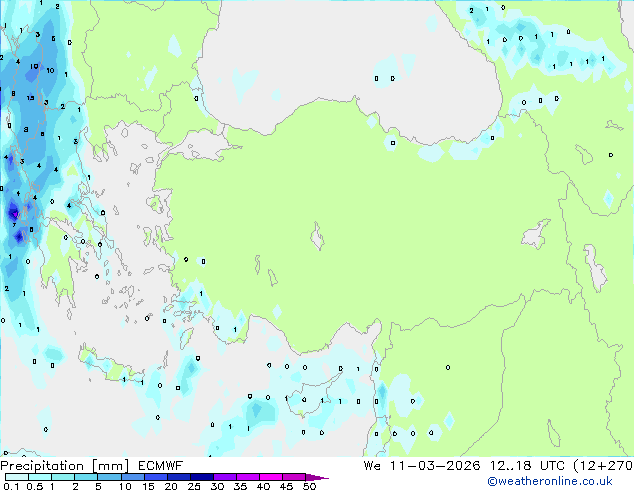The image size is (634, 490).
Task: Select the 0.5–1 mm legend swatch
Action: coord(40,477)
